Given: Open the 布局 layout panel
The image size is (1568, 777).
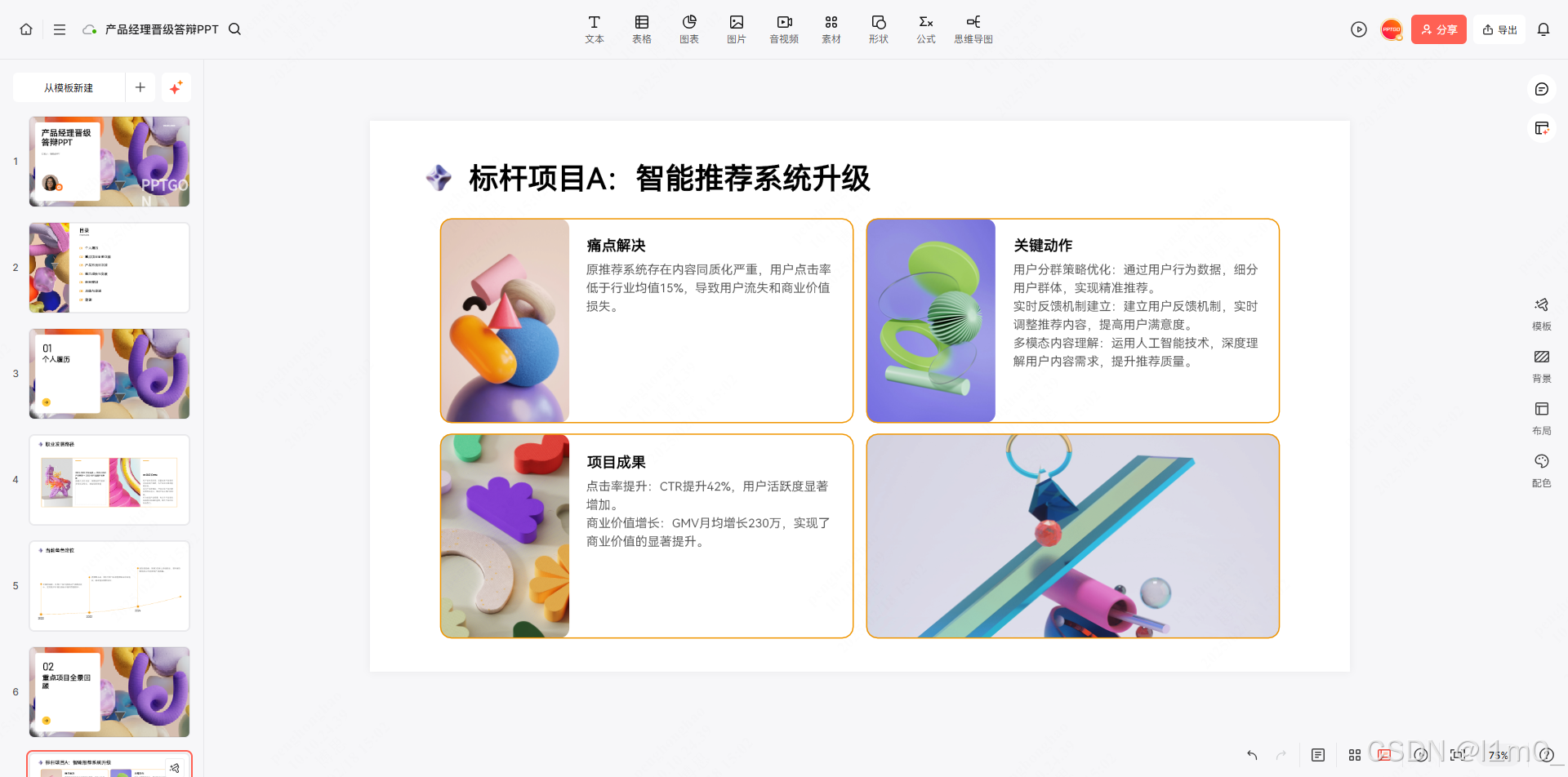Looking at the screenshot, I should [1542, 419].
